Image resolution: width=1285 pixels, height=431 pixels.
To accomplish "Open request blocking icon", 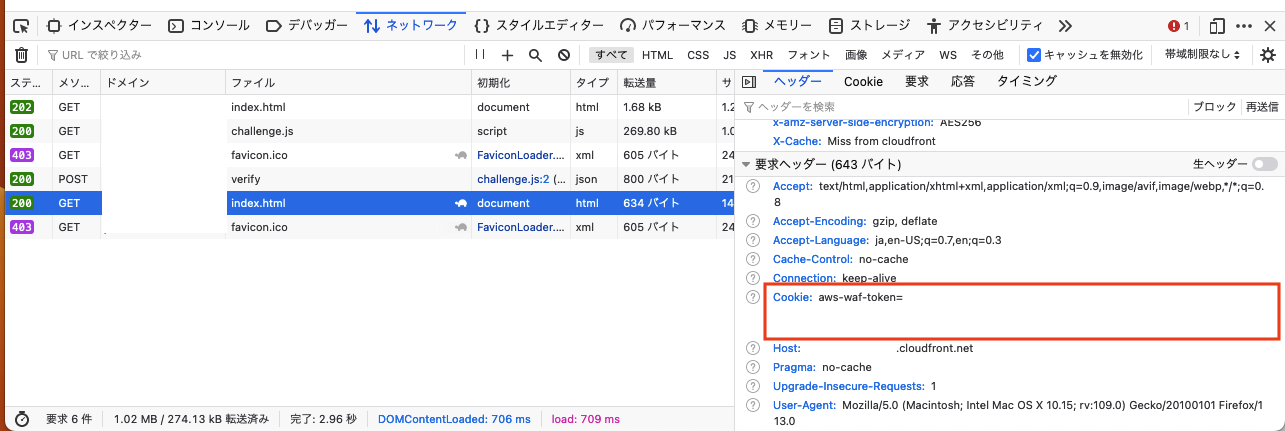I will [563, 55].
